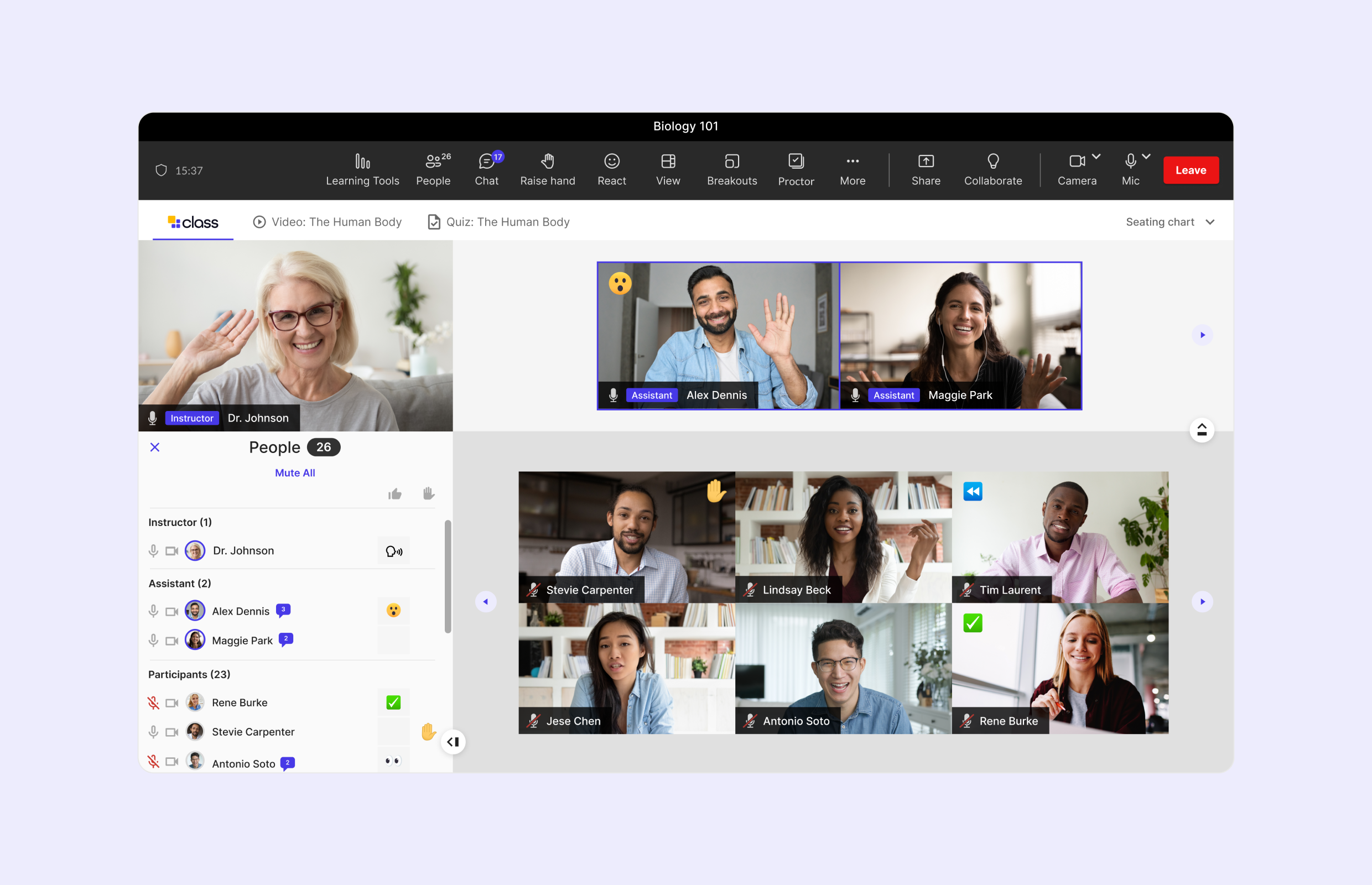Toggle thumbs up reaction icon
This screenshot has height=885, width=1372.
pos(395,493)
